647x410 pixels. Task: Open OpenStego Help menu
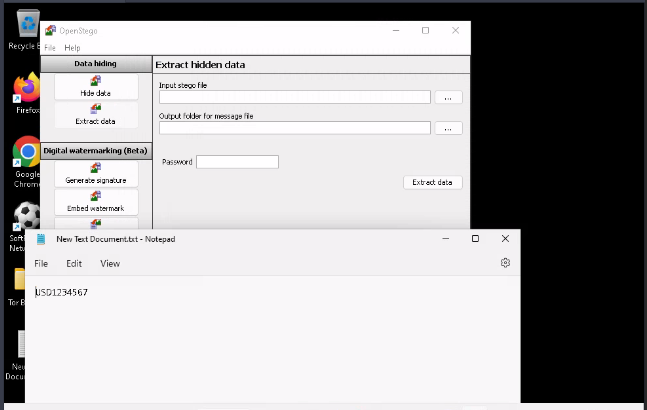click(x=72, y=48)
